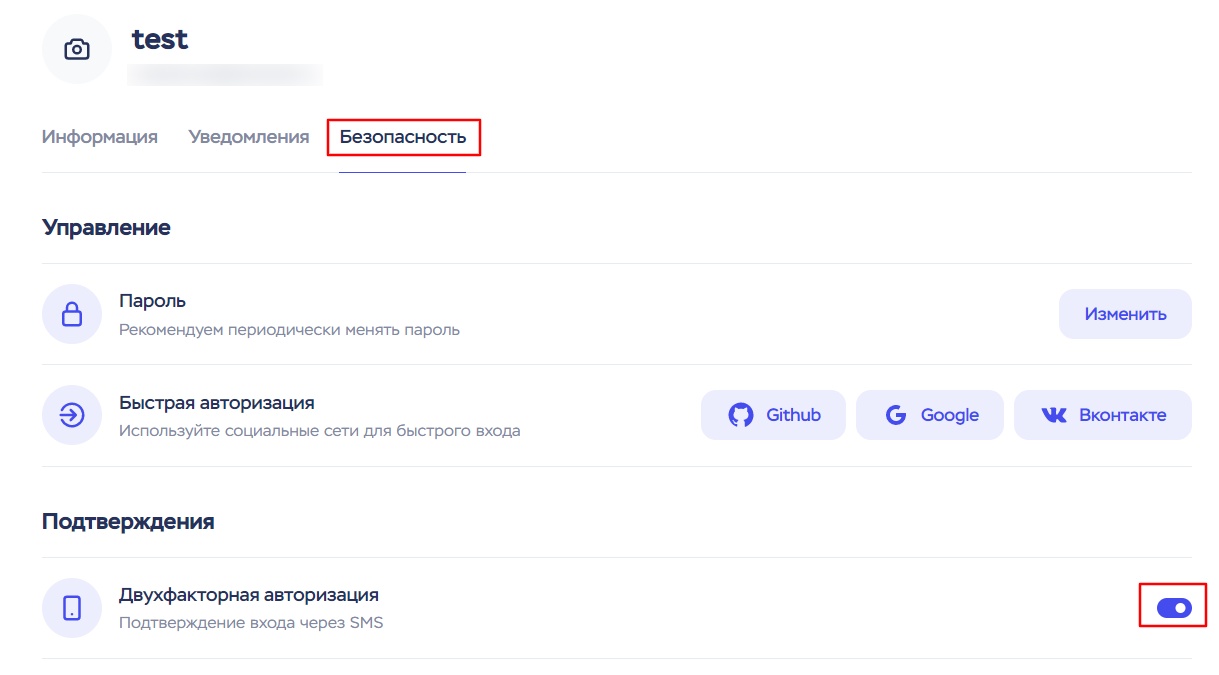Viewport: 1219px width, 675px height.
Task: Connect account via Github button
Action: click(773, 415)
